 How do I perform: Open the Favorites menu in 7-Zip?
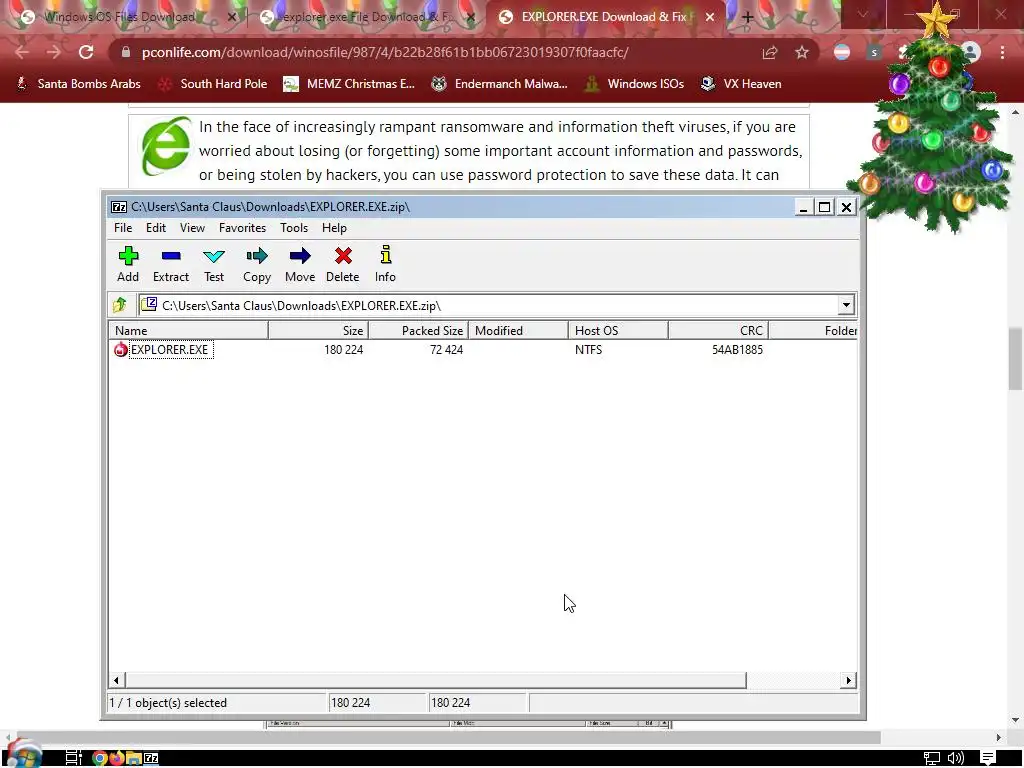242,228
